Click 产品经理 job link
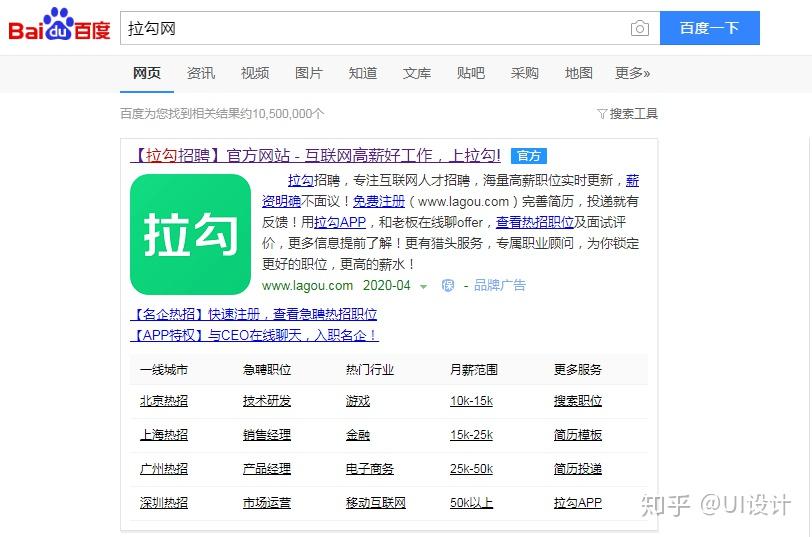 [267, 469]
